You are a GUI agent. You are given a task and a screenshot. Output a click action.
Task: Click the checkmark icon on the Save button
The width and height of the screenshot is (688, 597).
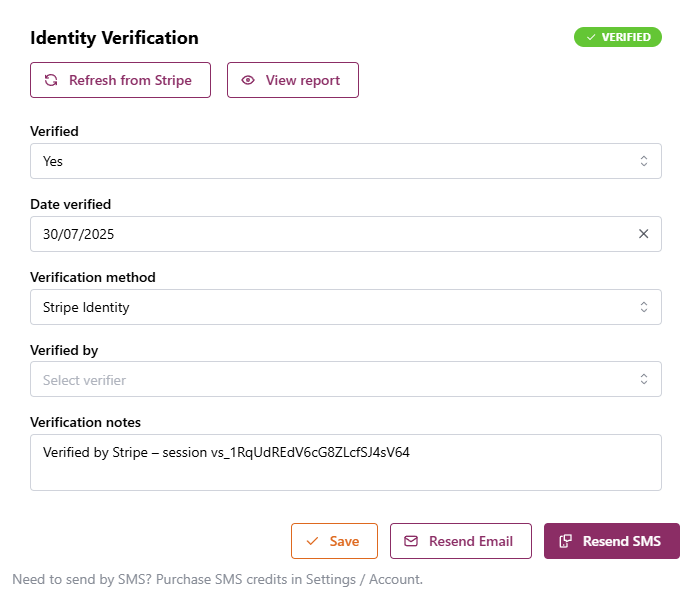coord(312,541)
